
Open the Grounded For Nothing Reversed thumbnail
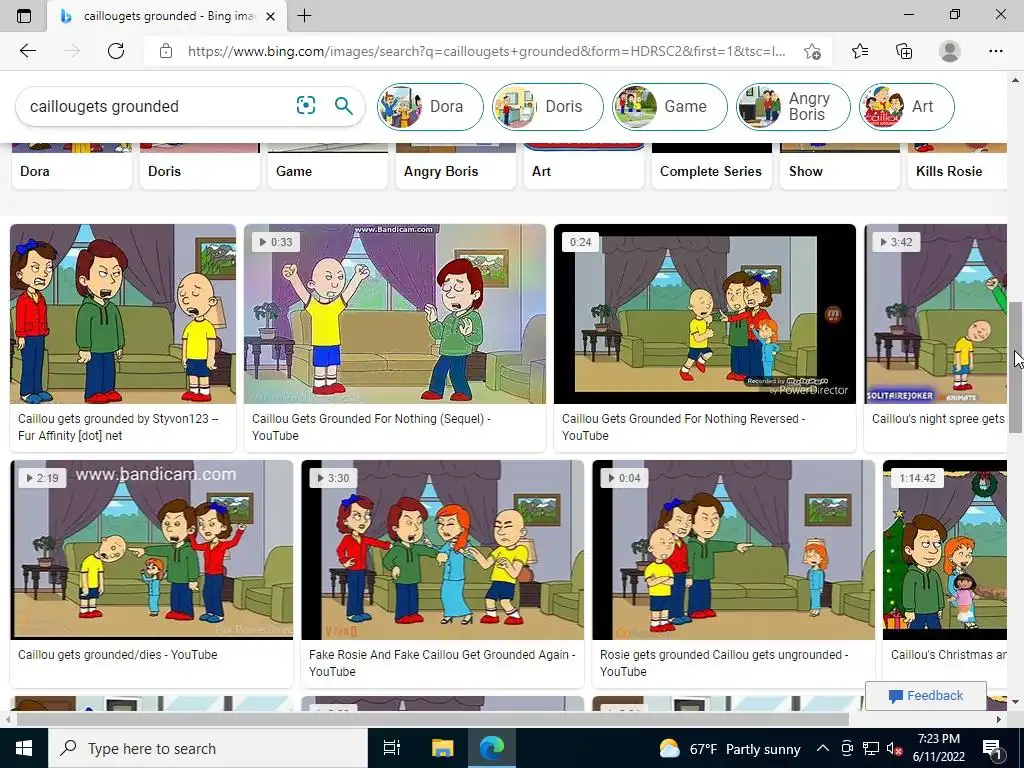pyautogui.click(x=705, y=313)
